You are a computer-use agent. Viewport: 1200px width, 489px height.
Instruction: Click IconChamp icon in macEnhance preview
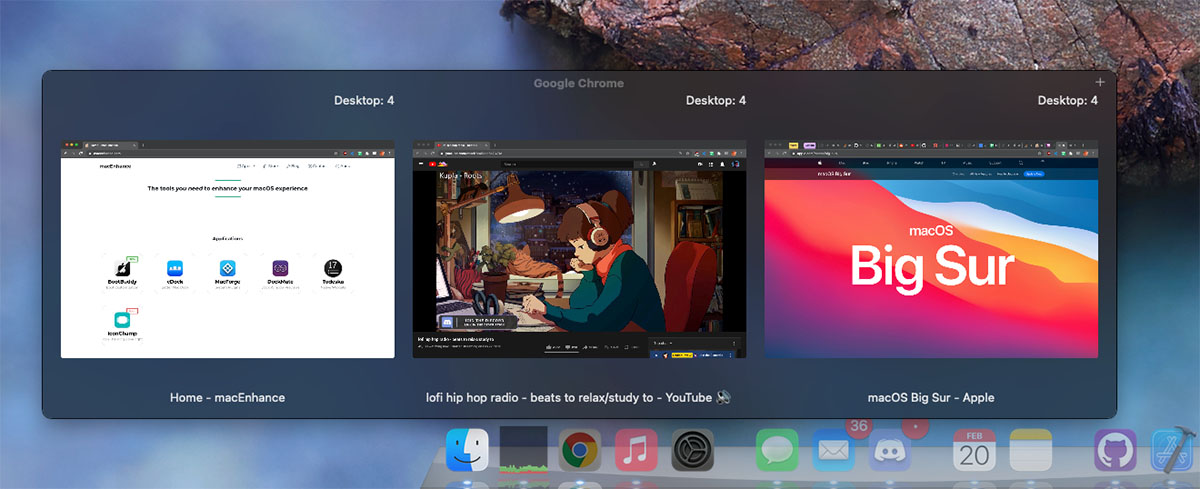pos(122,319)
